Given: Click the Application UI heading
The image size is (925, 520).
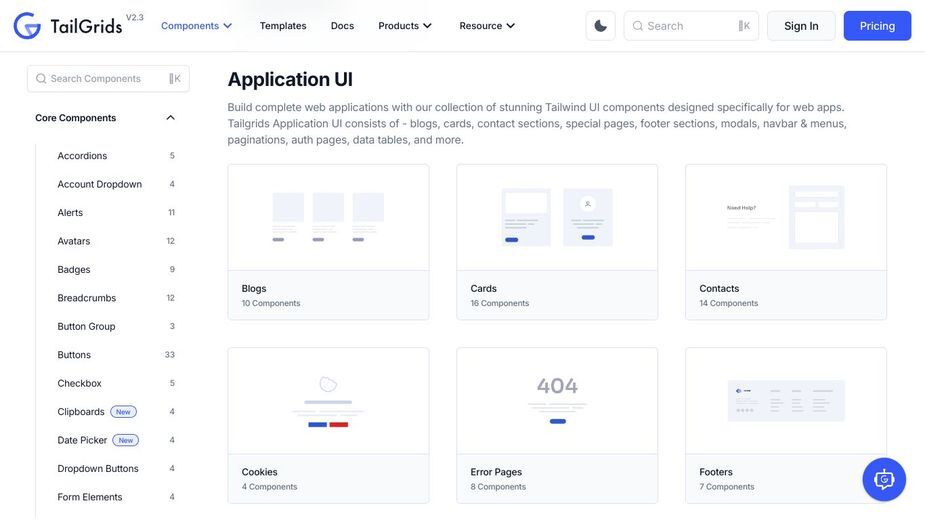Looking at the screenshot, I should coord(290,79).
